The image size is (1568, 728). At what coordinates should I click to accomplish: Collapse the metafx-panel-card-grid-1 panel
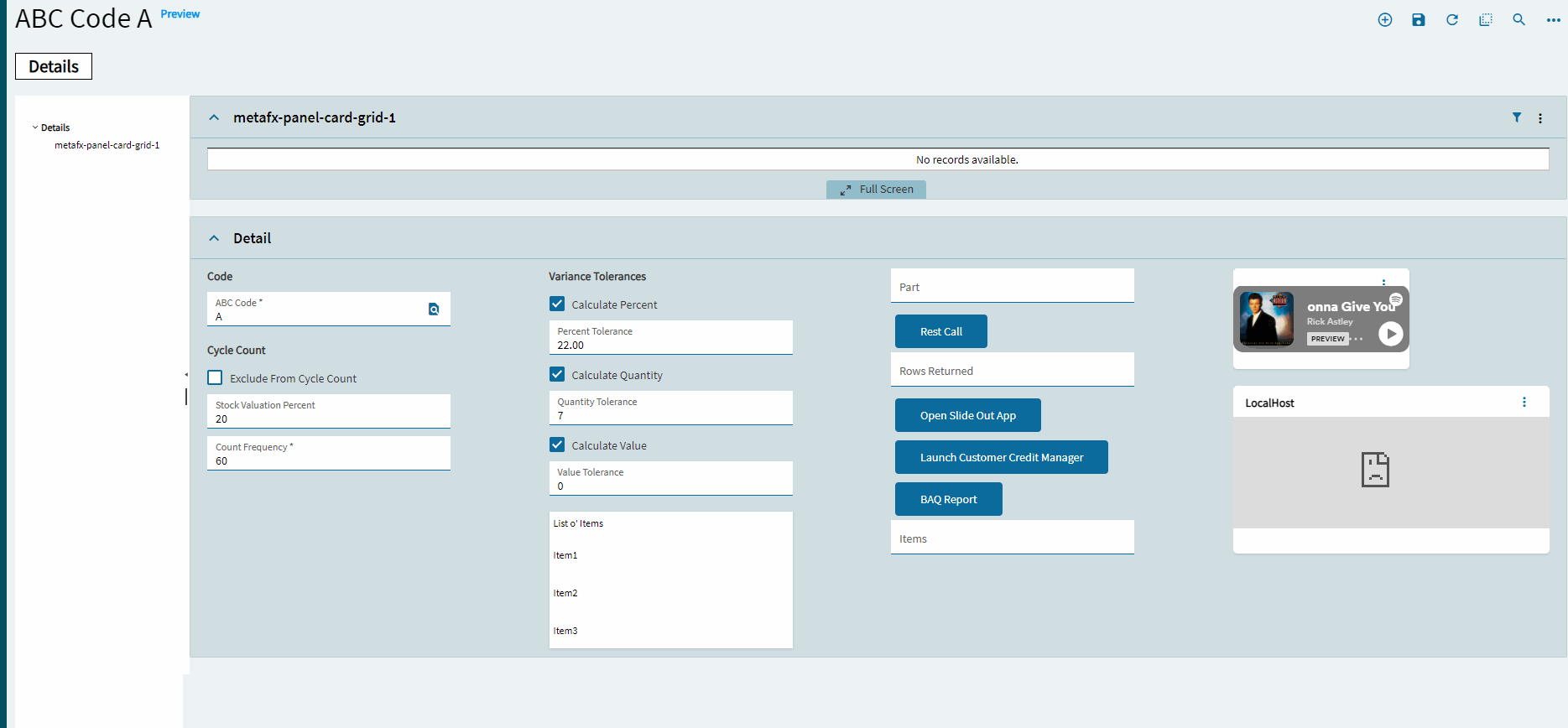coord(214,117)
